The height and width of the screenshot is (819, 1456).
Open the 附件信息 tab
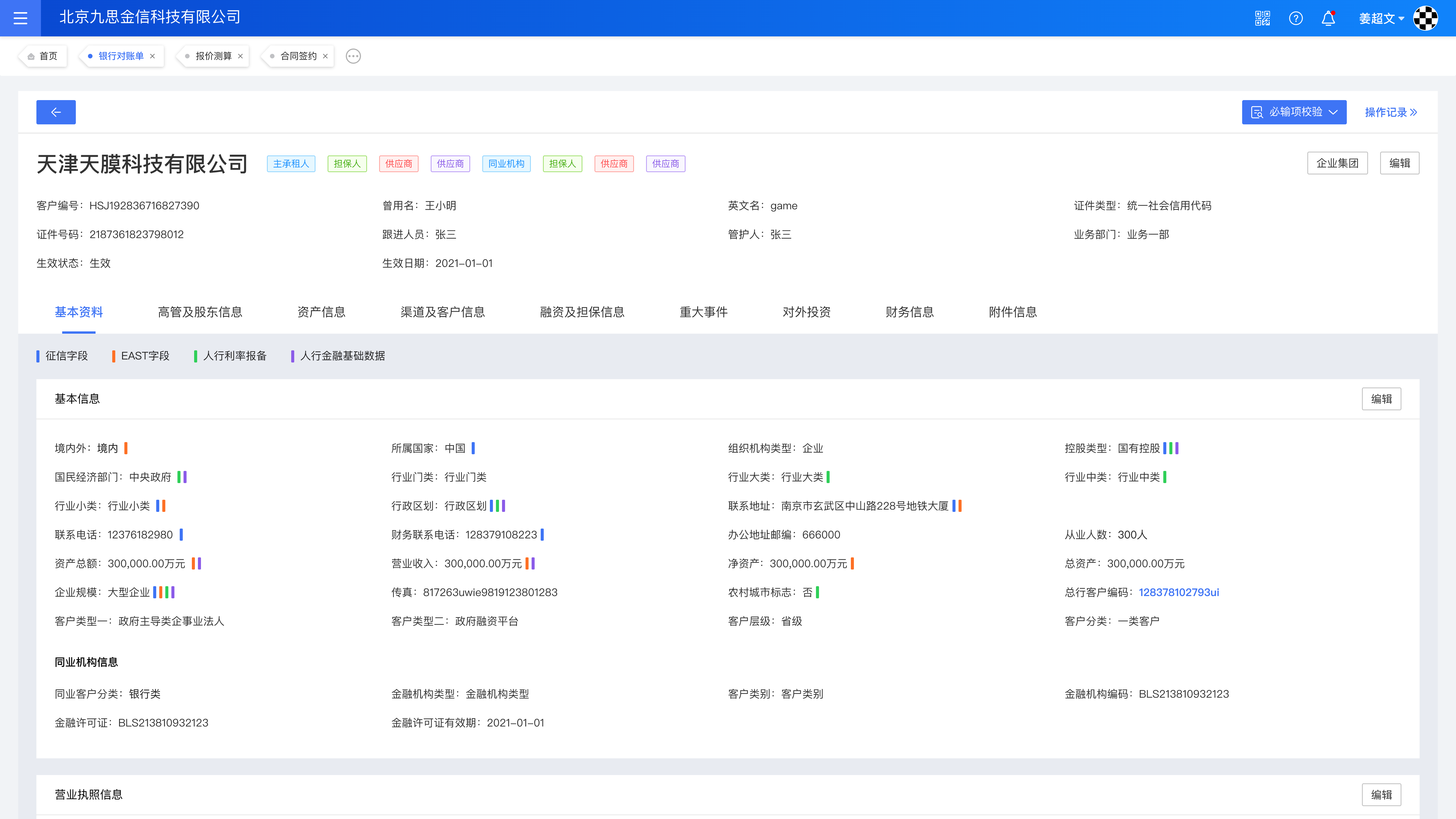[x=1013, y=312]
